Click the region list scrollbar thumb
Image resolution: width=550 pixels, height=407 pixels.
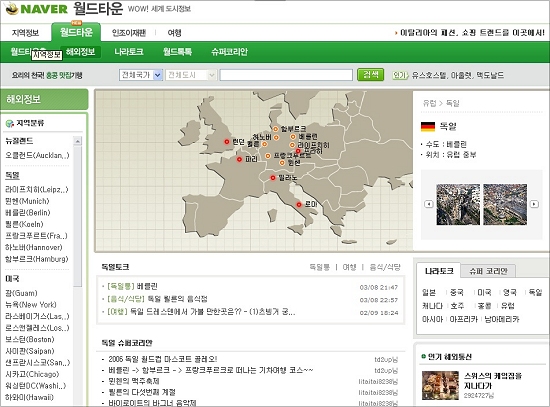78,216
